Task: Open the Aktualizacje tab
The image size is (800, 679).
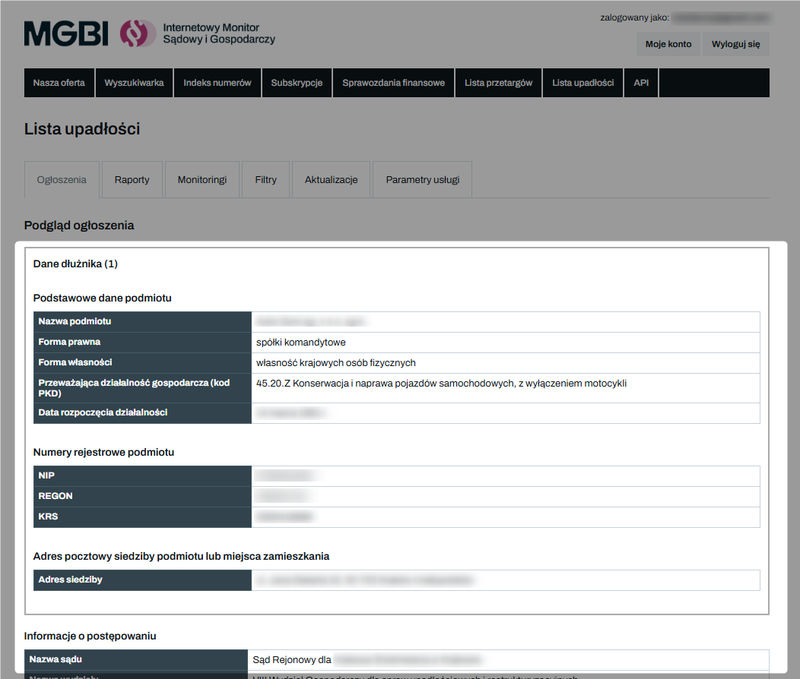Action: click(331, 180)
